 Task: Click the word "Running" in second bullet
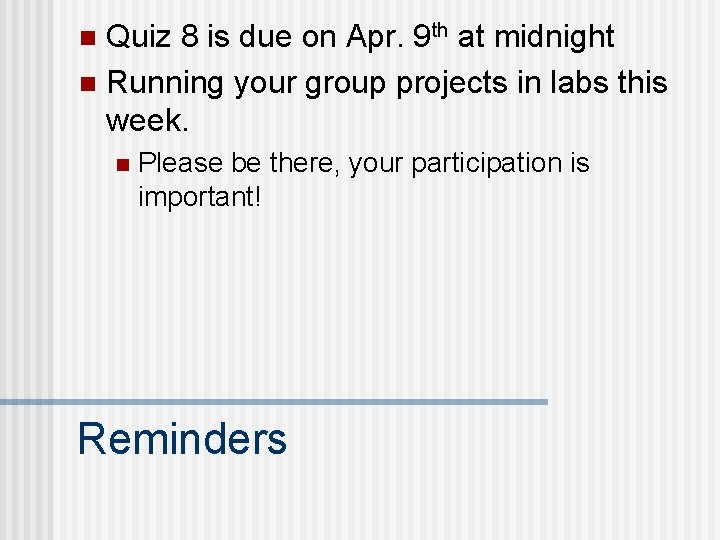coord(165,84)
